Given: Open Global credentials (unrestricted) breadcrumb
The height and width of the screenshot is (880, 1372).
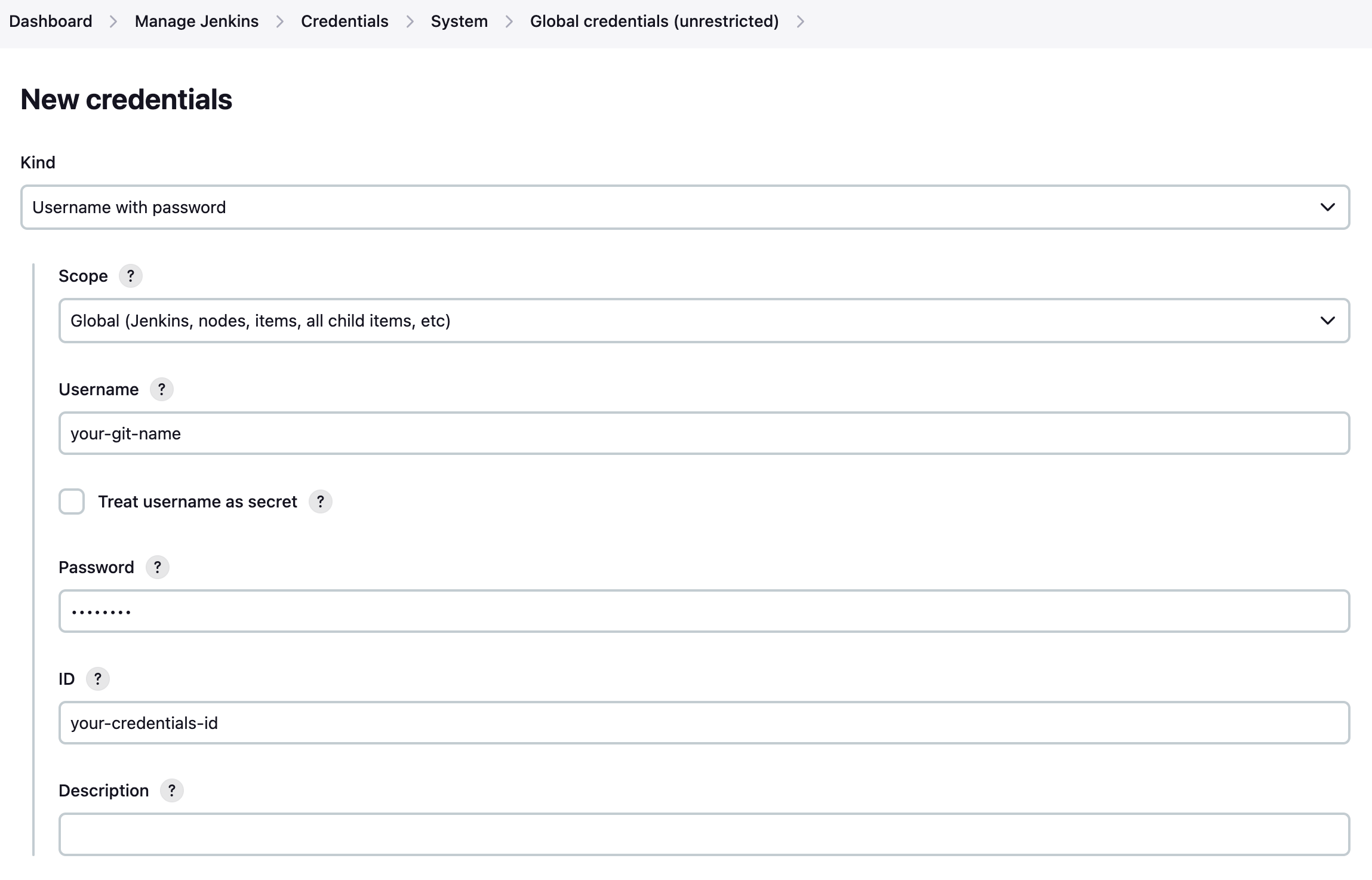Looking at the screenshot, I should click(654, 21).
